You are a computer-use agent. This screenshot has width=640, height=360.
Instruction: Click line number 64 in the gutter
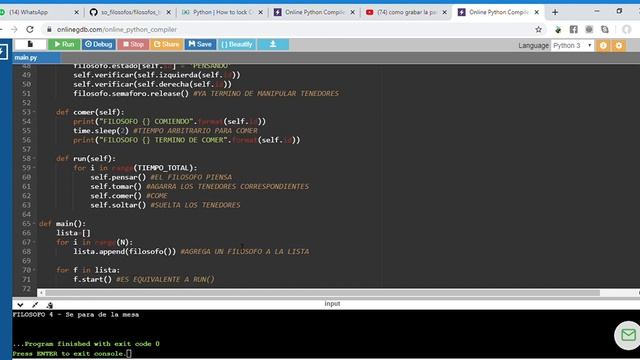click(26, 214)
